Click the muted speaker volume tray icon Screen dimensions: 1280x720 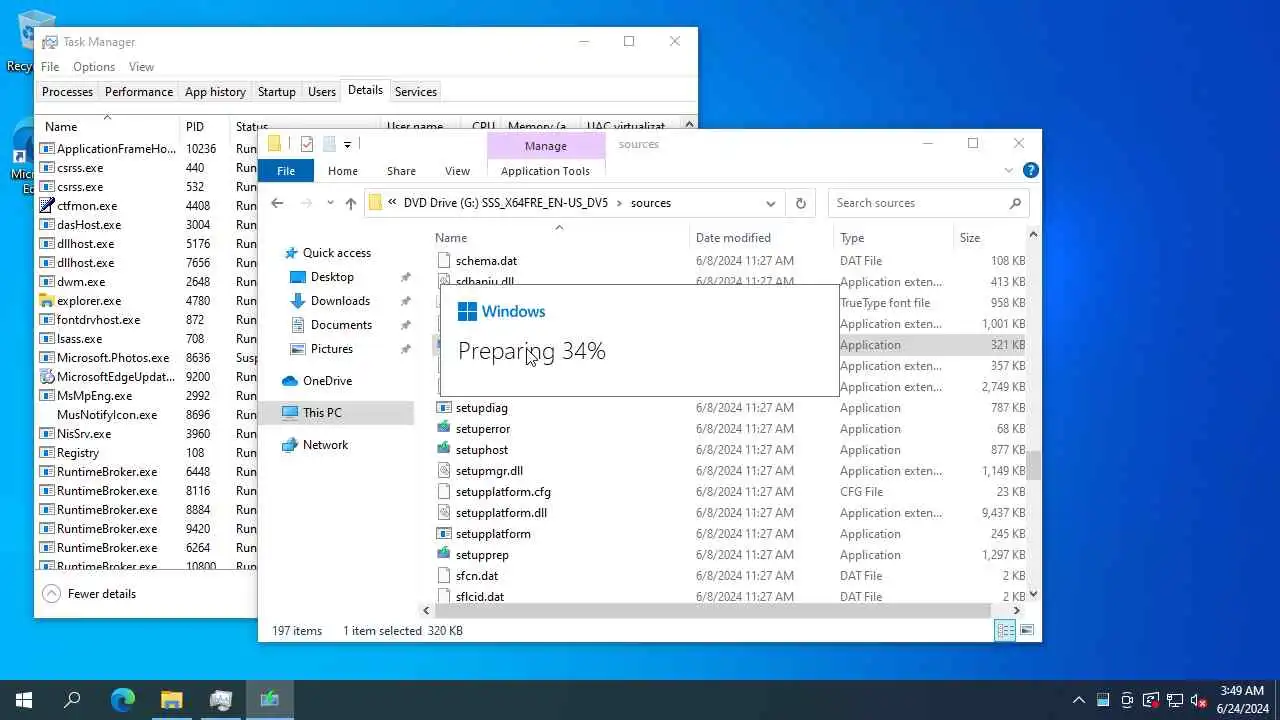pyautogui.click(x=1198, y=700)
